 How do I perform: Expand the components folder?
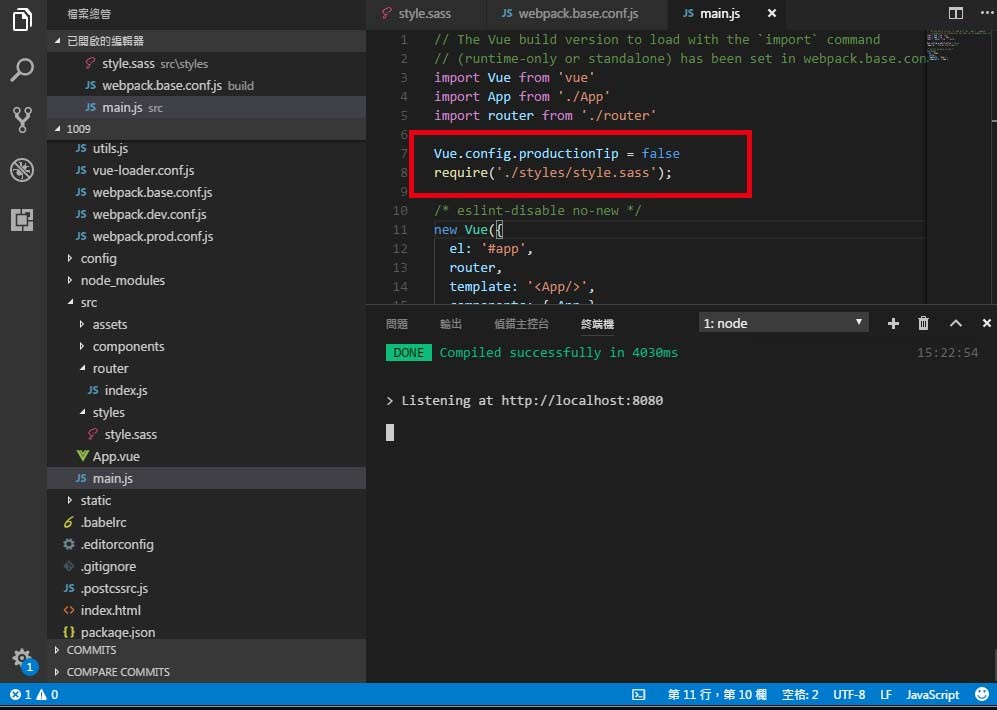(x=207, y=346)
